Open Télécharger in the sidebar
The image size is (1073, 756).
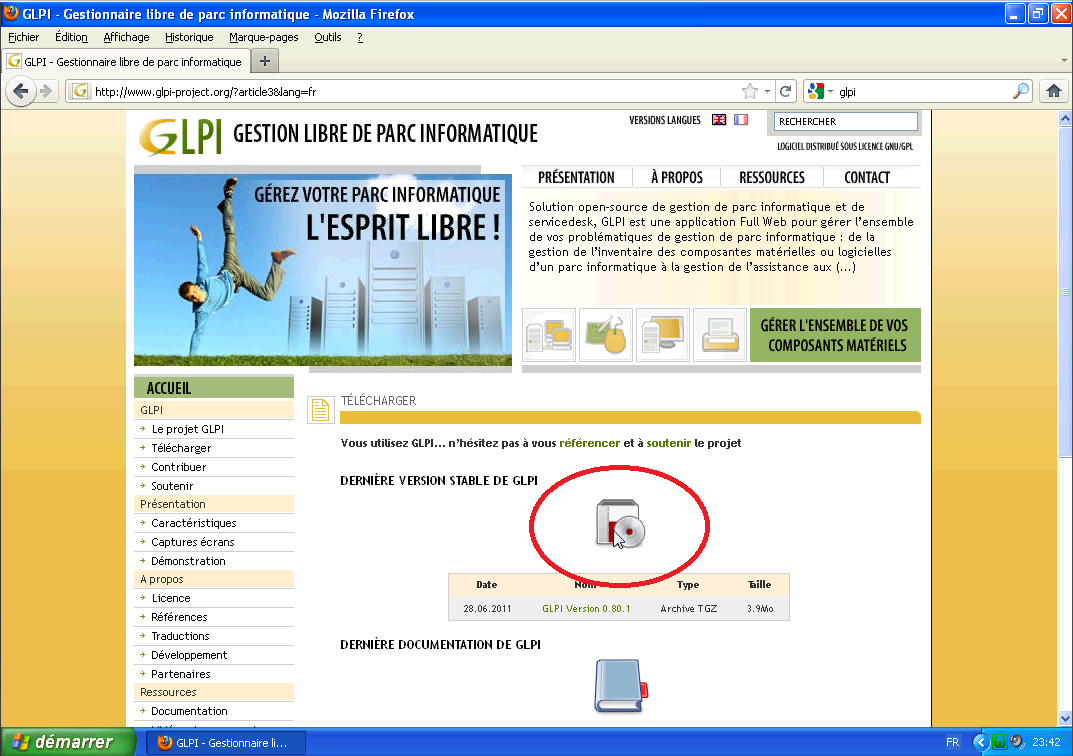pyautogui.click(x=181, y=448)
